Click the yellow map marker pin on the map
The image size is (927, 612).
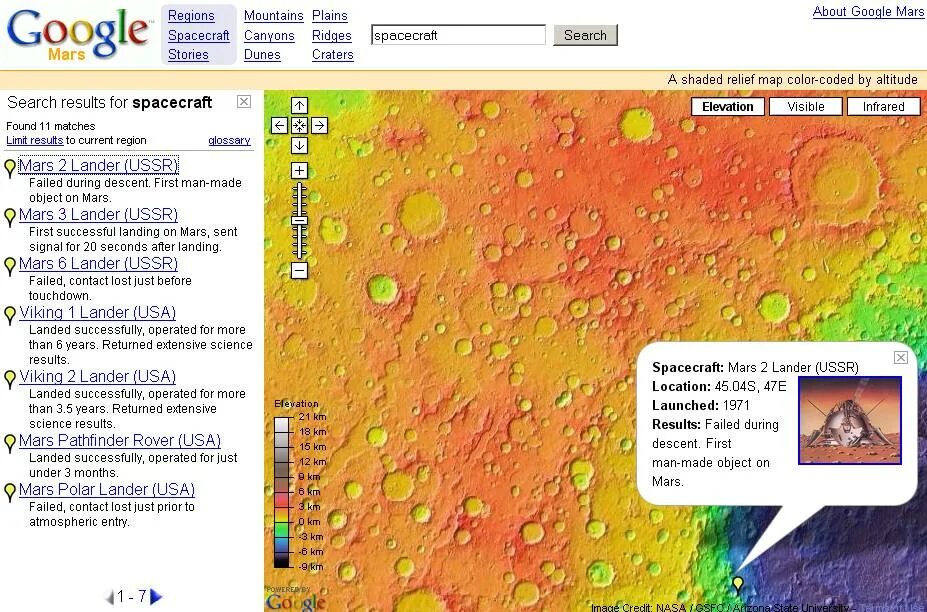pos(738,584)
